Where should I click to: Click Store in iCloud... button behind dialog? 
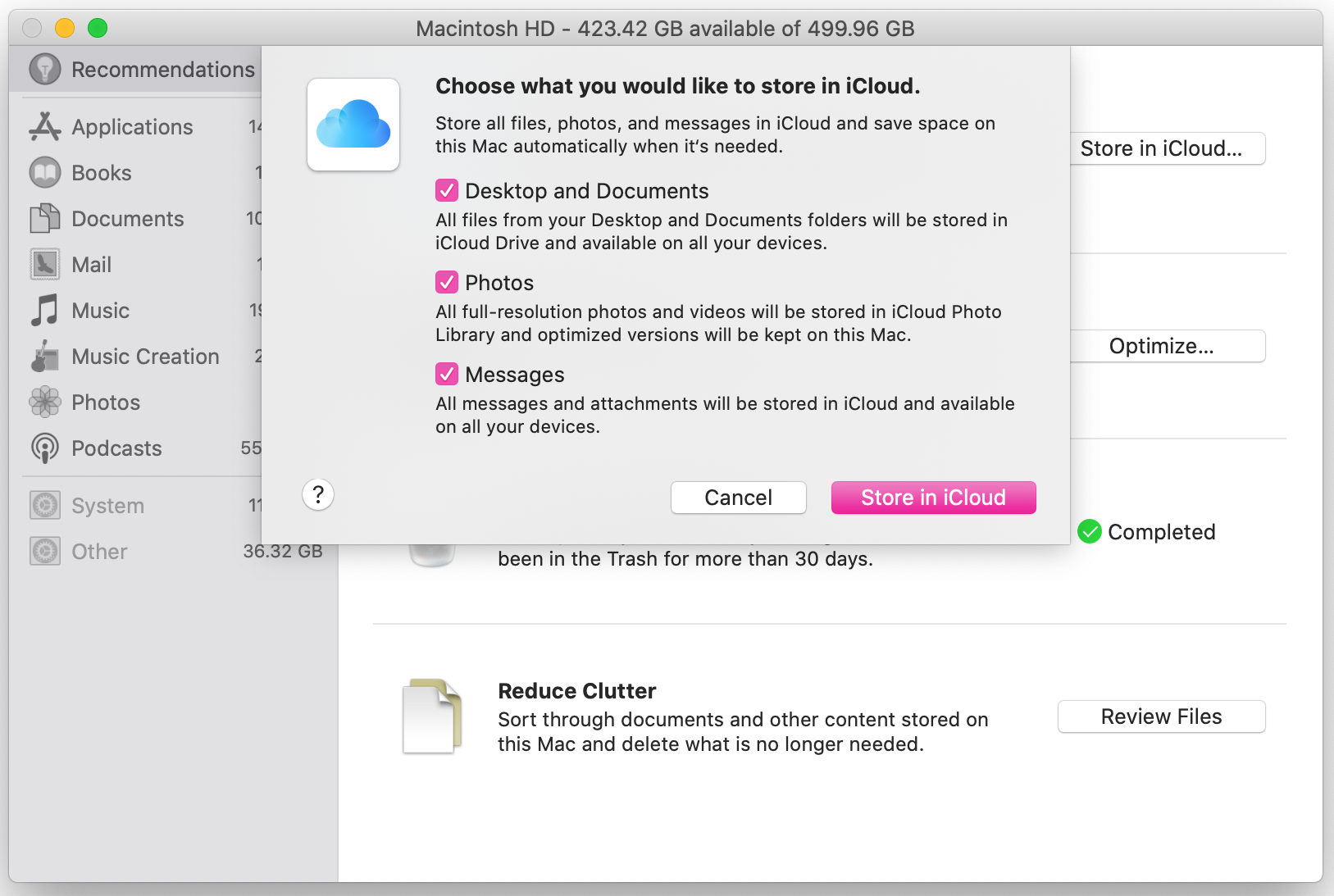pos(1168,148)
